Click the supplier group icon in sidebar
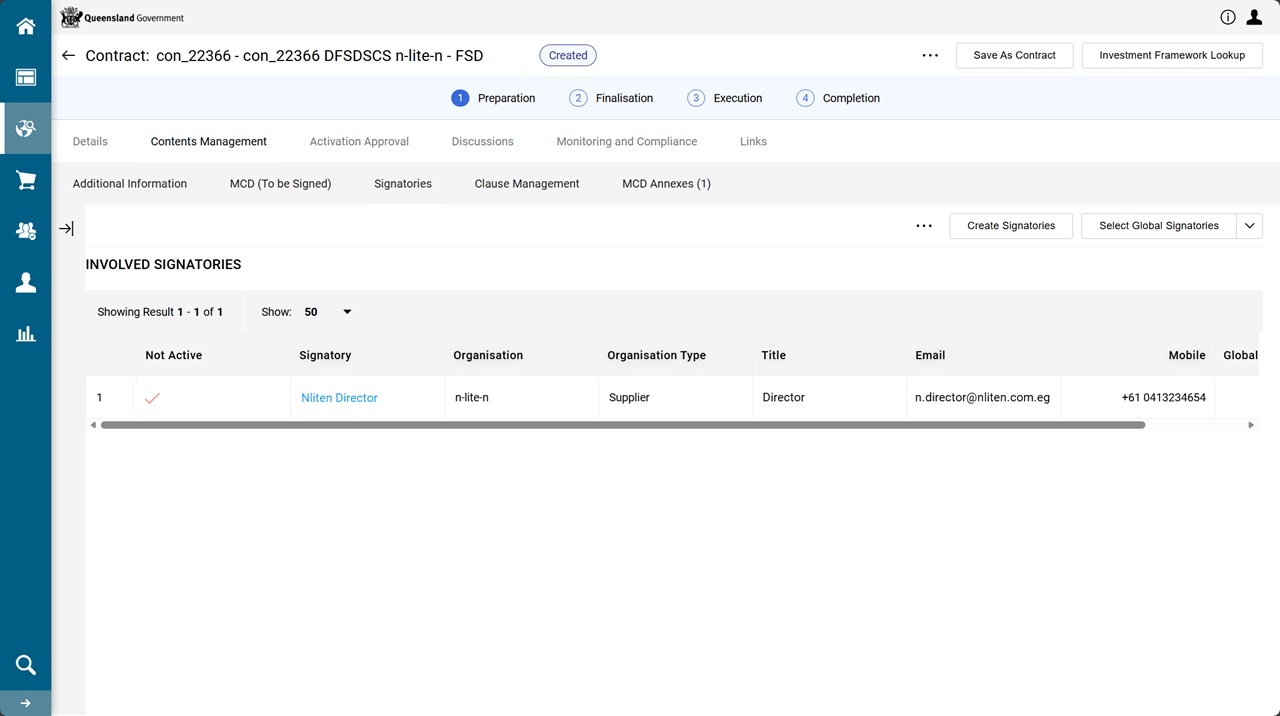This screenshot has width=1280, height=716. coord(26,231)
